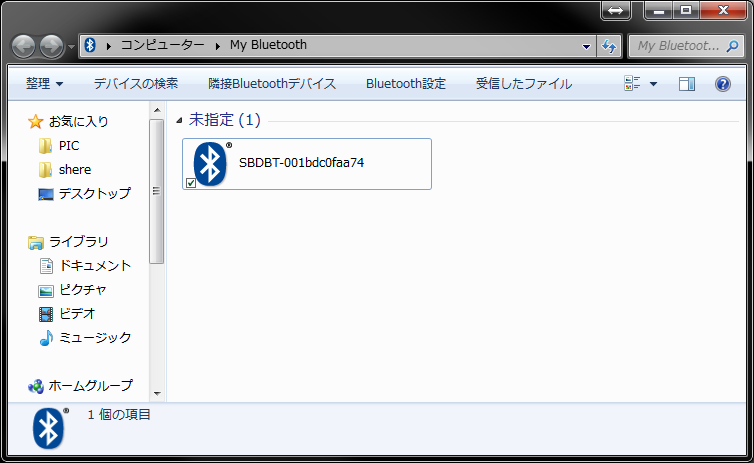This screenshot has height=463, width=754.
Task: Click the ライブラリ folder icon
Action: tap(36, 242)
